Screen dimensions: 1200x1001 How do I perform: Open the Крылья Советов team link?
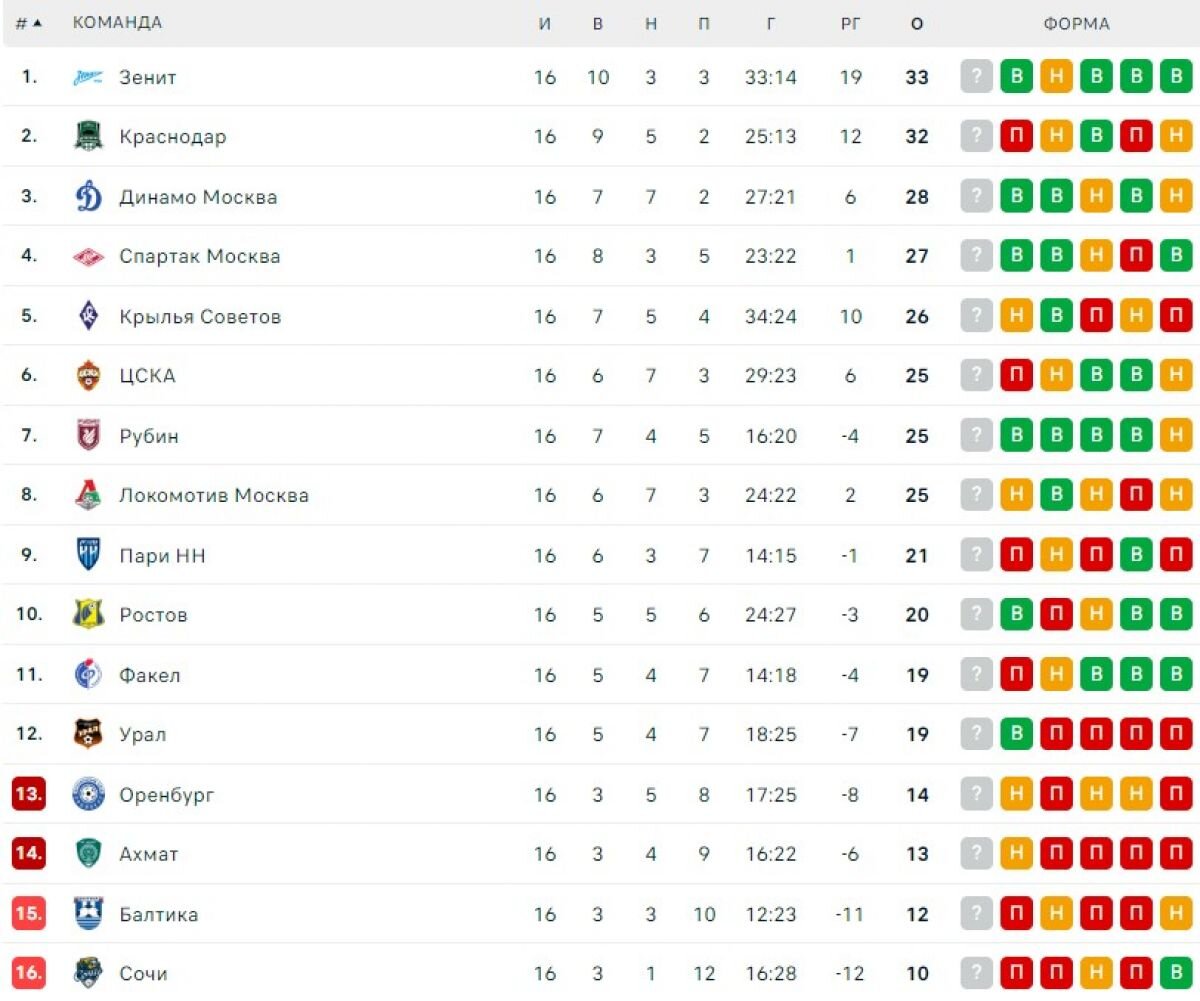click(x=200, y=316)
